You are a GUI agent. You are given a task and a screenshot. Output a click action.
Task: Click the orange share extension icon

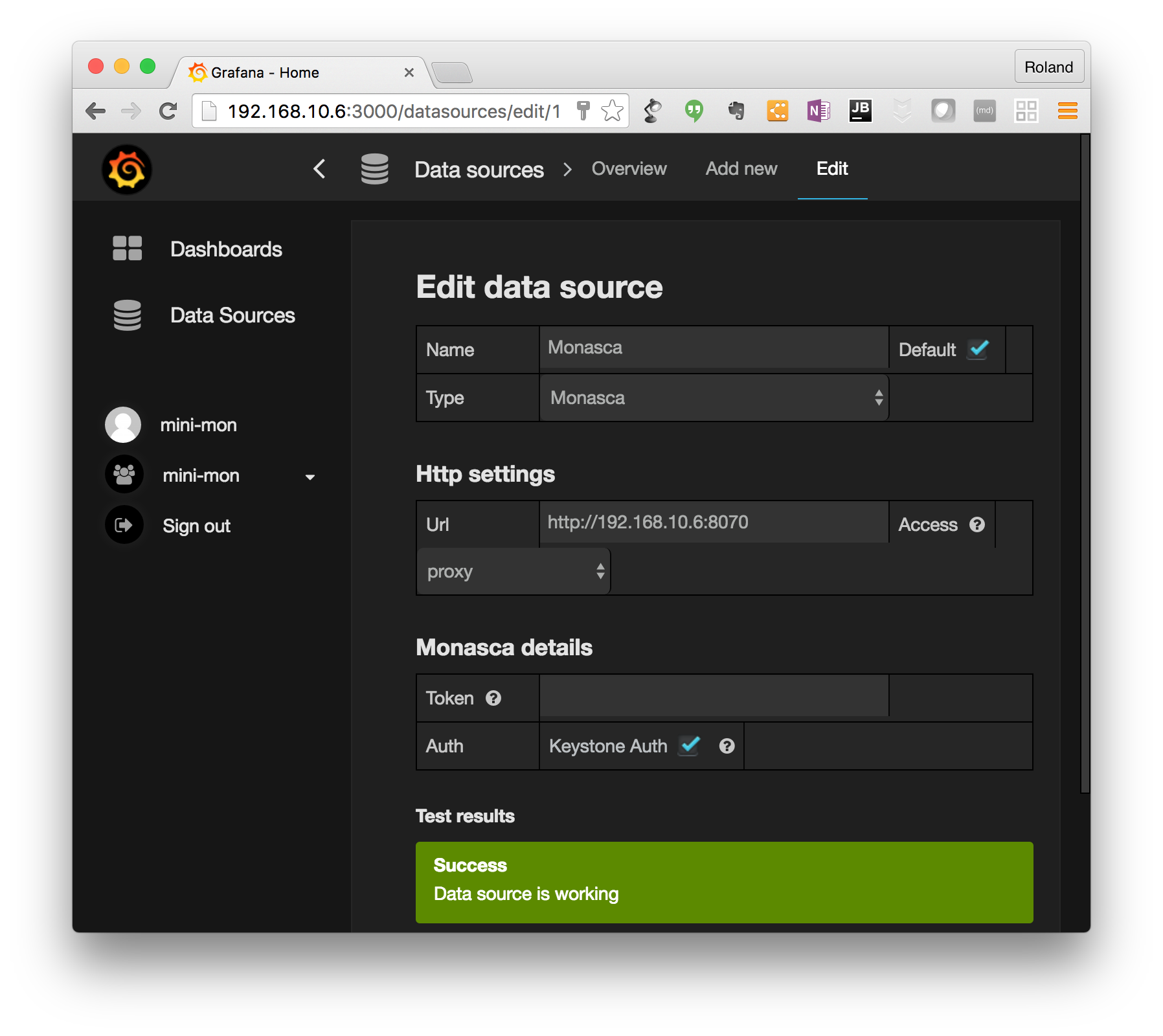point(777,111)
